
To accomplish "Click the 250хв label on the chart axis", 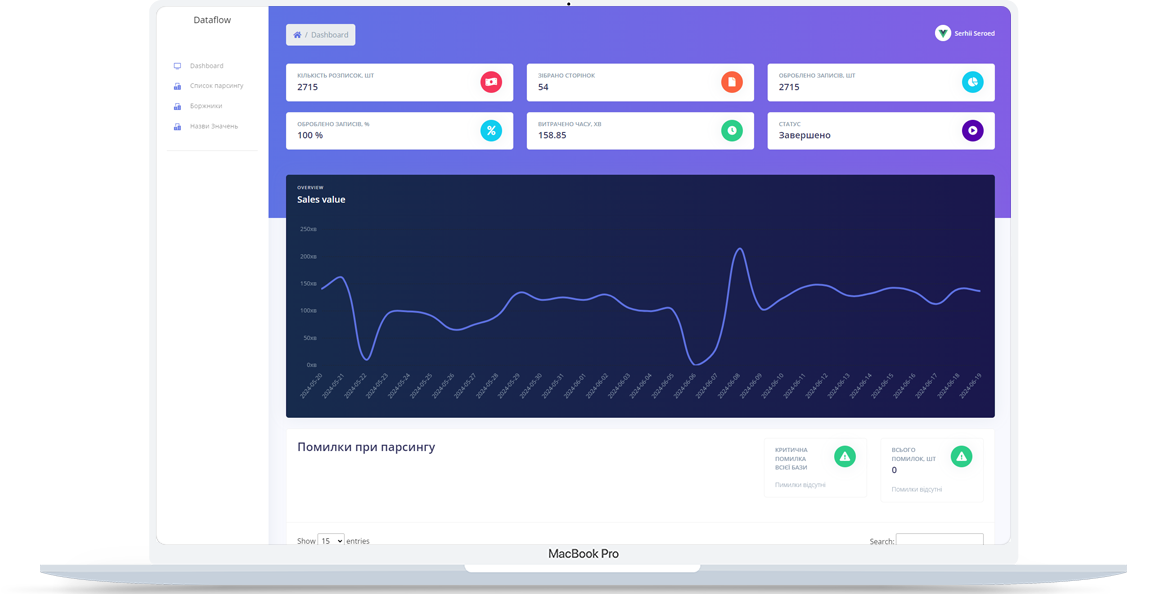I will 309,229.
